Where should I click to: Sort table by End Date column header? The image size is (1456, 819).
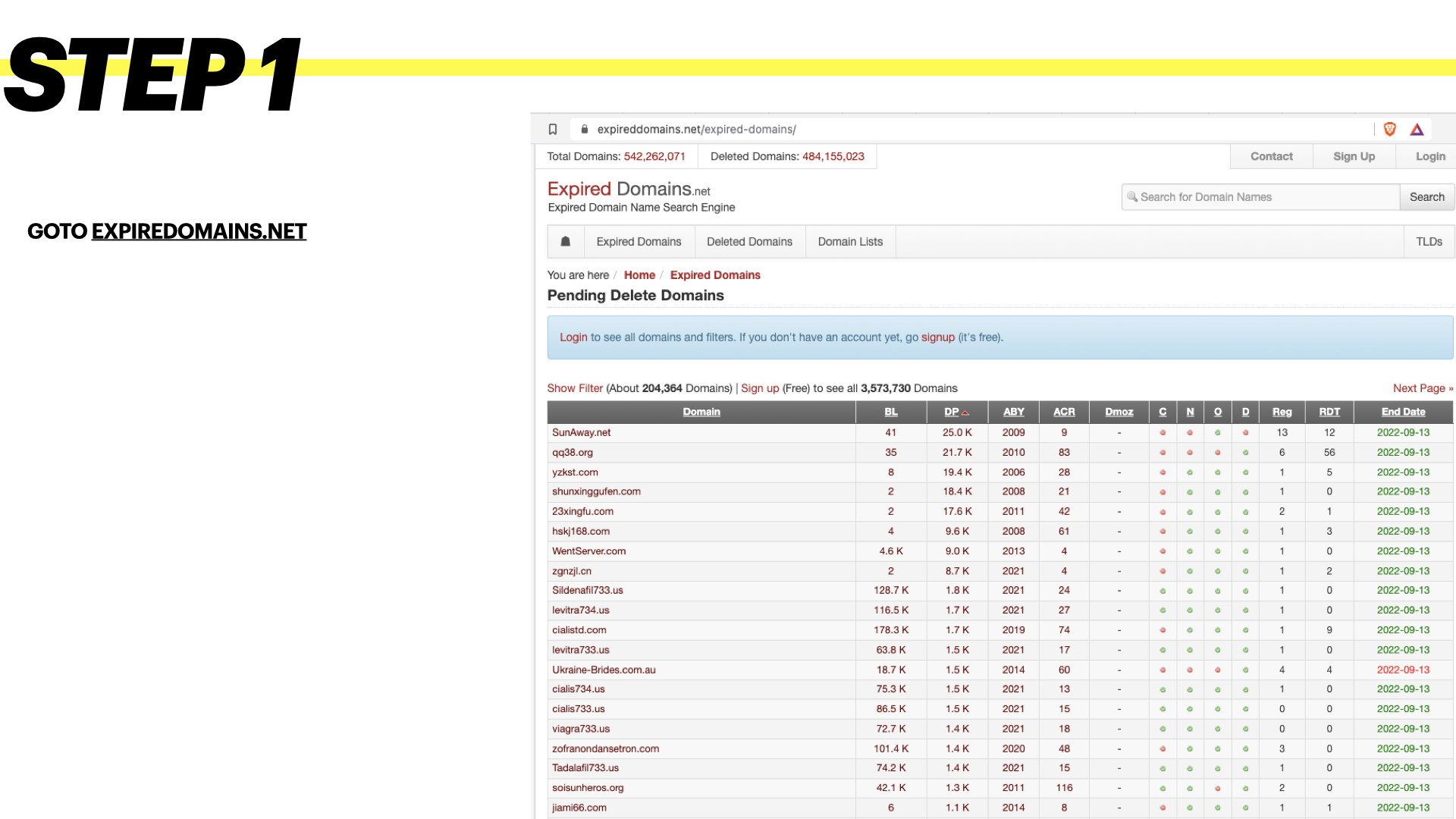pos(1404,412)
